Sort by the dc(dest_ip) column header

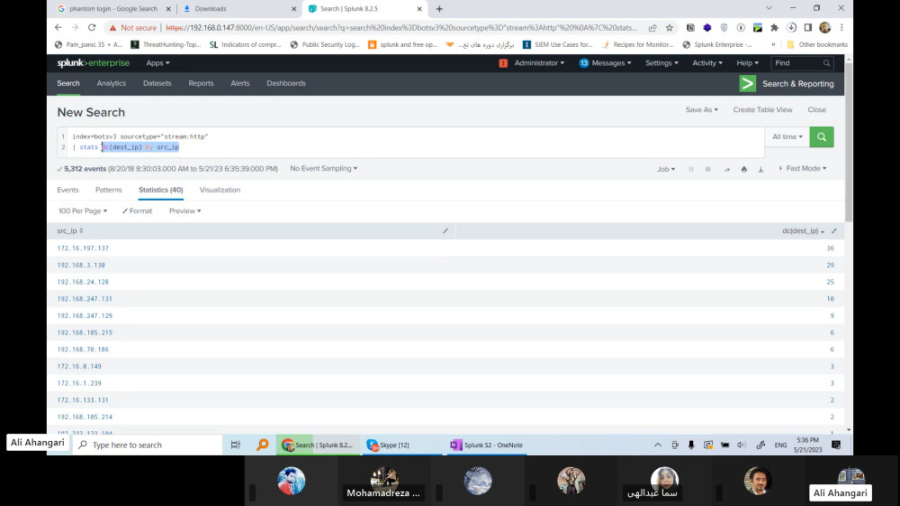click(803, 231)
